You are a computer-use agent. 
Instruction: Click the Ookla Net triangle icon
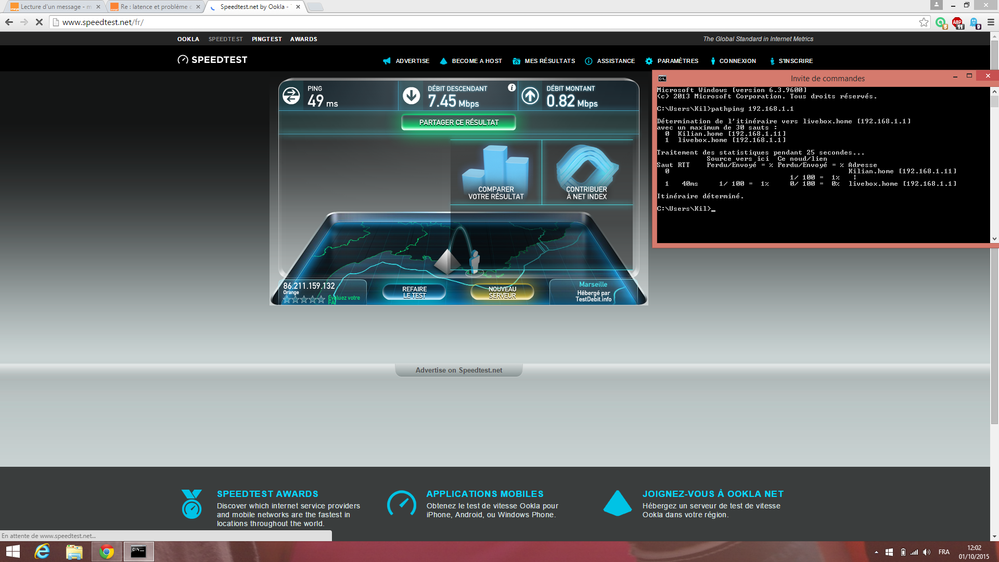617,503
